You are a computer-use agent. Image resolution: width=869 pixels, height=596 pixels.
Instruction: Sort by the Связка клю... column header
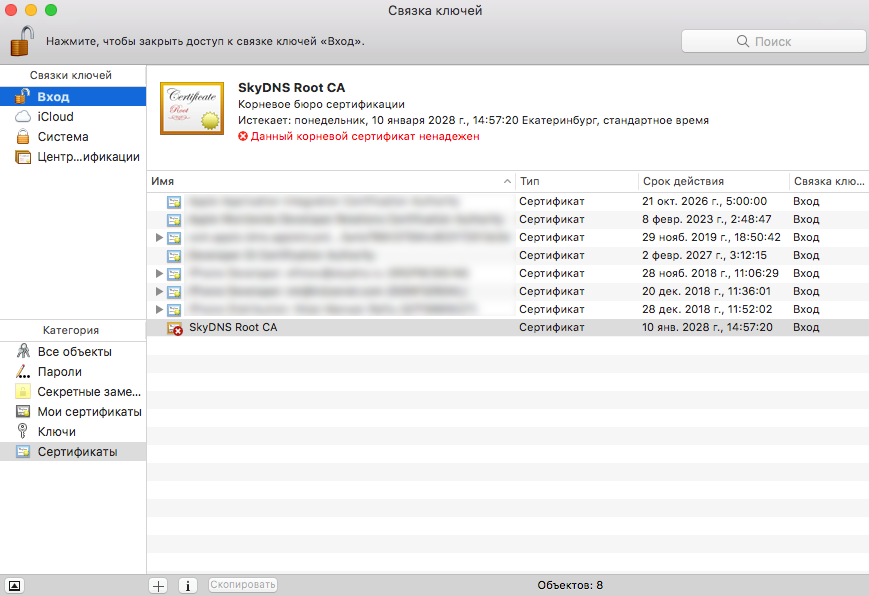click(829, 181)
